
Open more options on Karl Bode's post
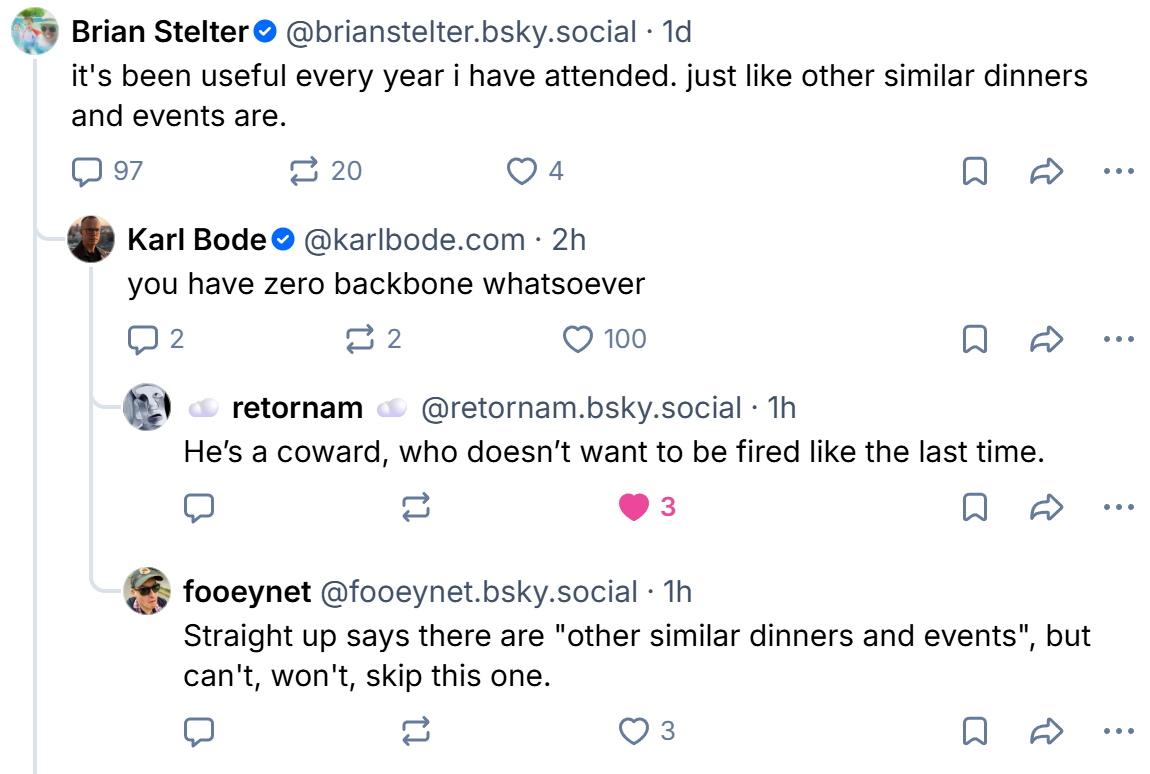[1118, 340]
